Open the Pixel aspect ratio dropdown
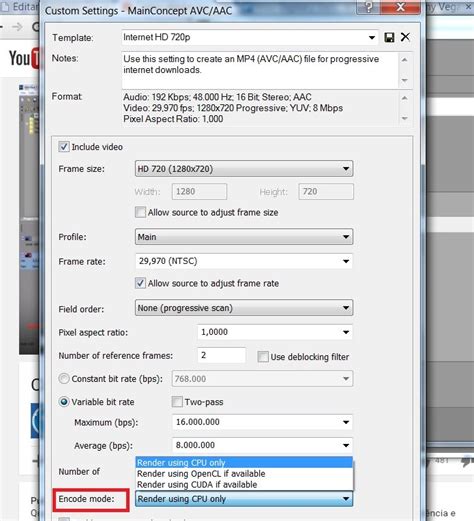Image resolution: width=474 pixels, height=521 pixels. [x=275, y=332]
